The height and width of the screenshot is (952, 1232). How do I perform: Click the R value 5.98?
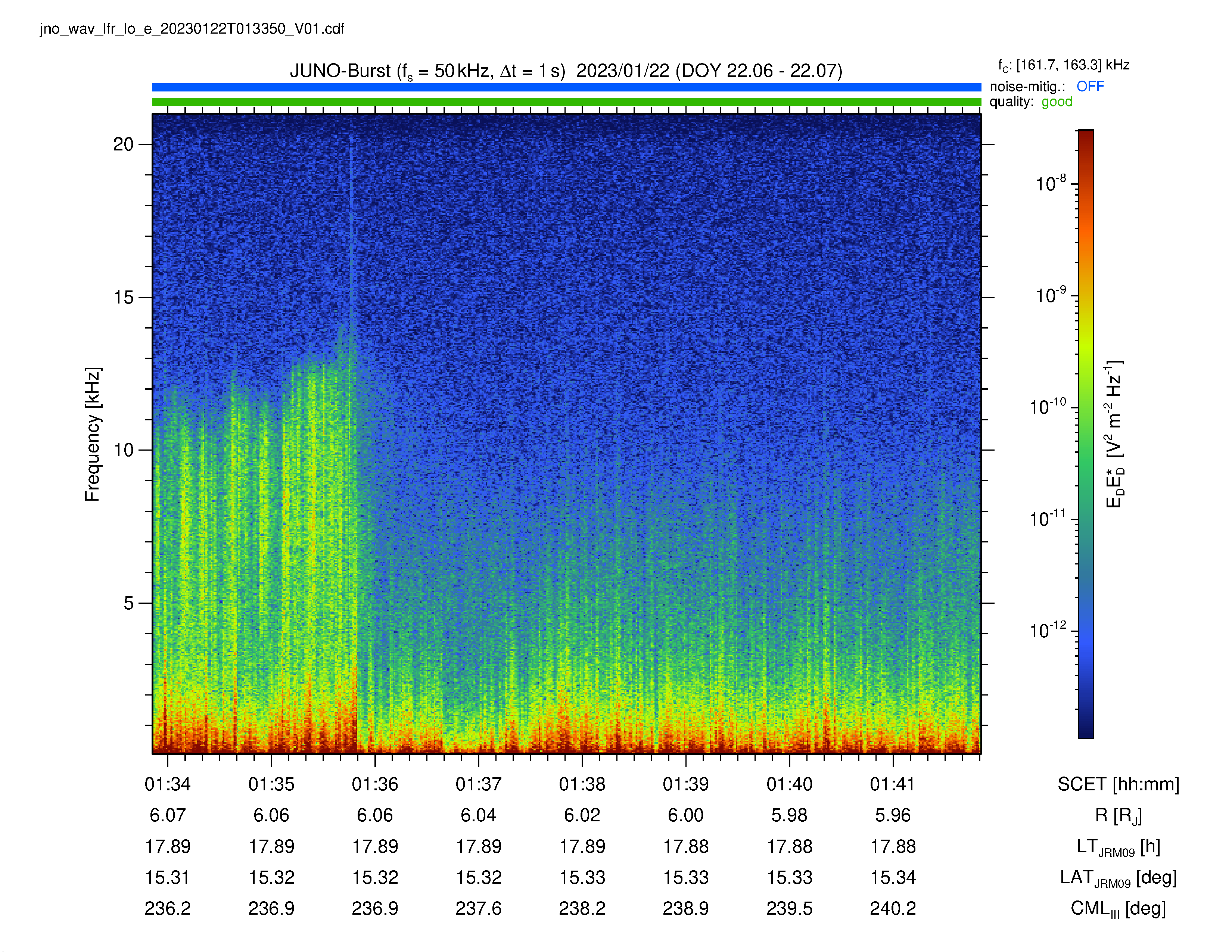tap(789, 815)
